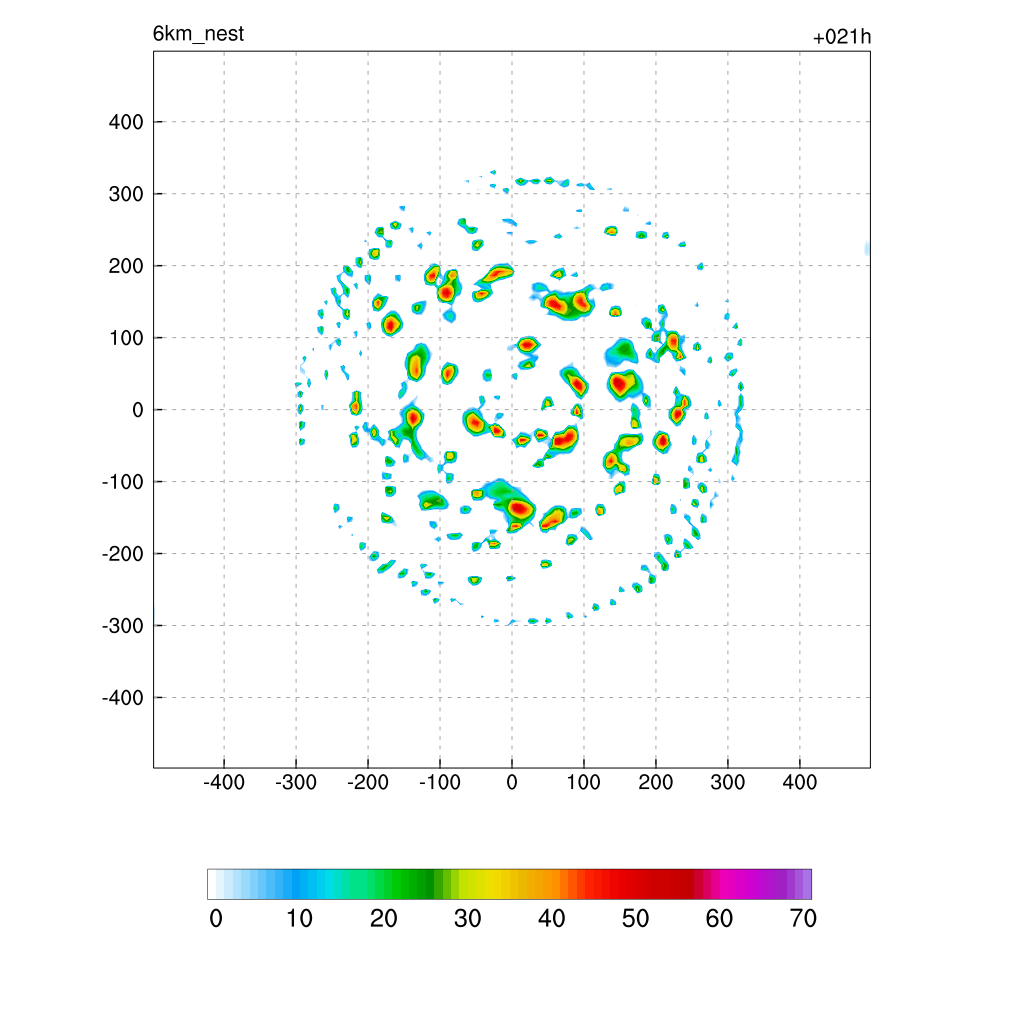1024x1024 pixels.
Task: Select the y-axis tick label "200"
Action: pos(126,266)
